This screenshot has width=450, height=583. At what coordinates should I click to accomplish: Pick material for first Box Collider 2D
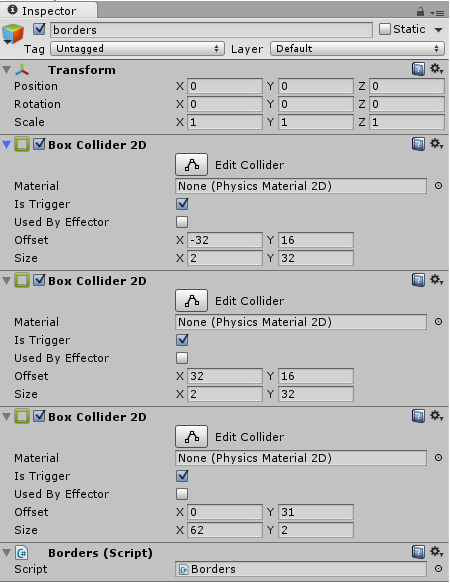pyautogui.click(x=438, y=186)
